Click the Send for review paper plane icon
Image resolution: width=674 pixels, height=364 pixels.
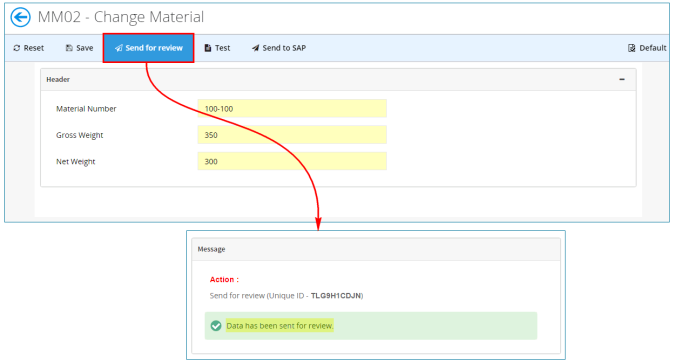119,48
